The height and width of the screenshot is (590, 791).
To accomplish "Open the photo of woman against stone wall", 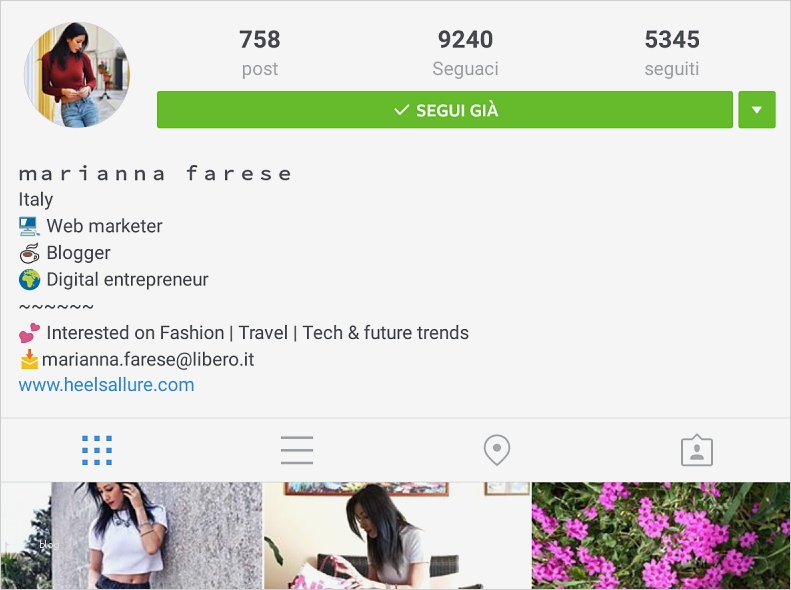I will (132, 536).
